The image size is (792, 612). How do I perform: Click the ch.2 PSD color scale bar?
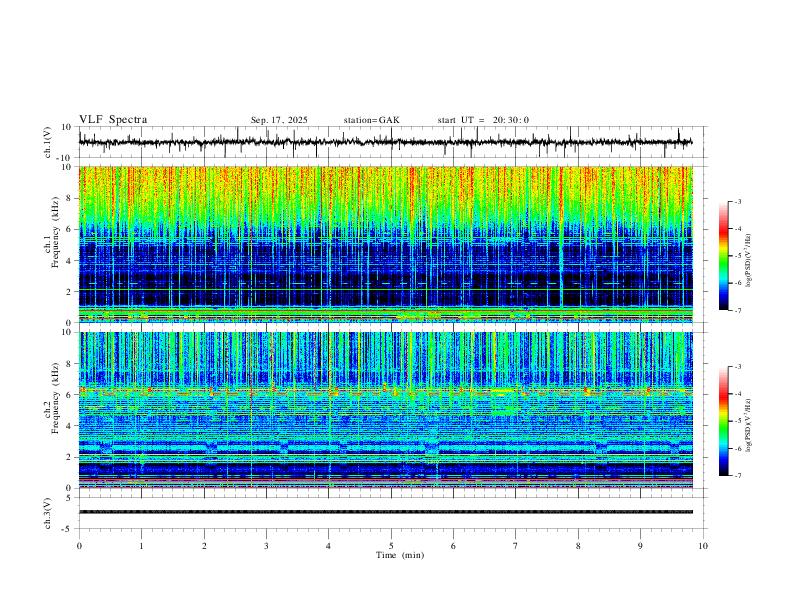tap(724, 421)
